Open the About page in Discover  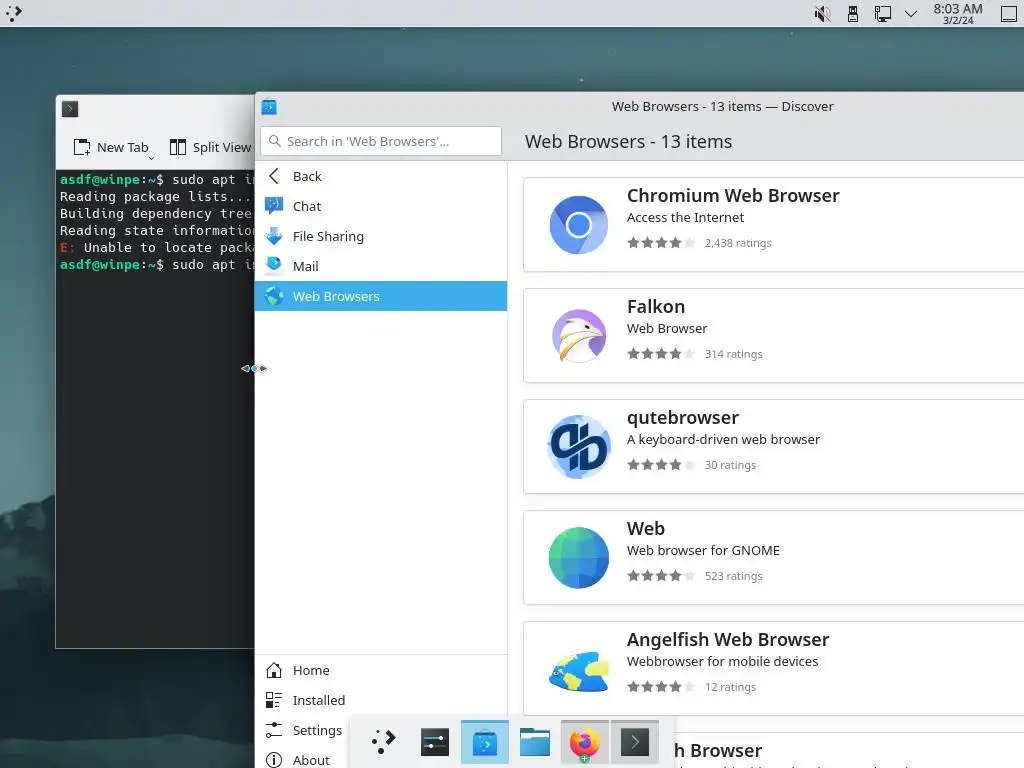tap(302, 760)
